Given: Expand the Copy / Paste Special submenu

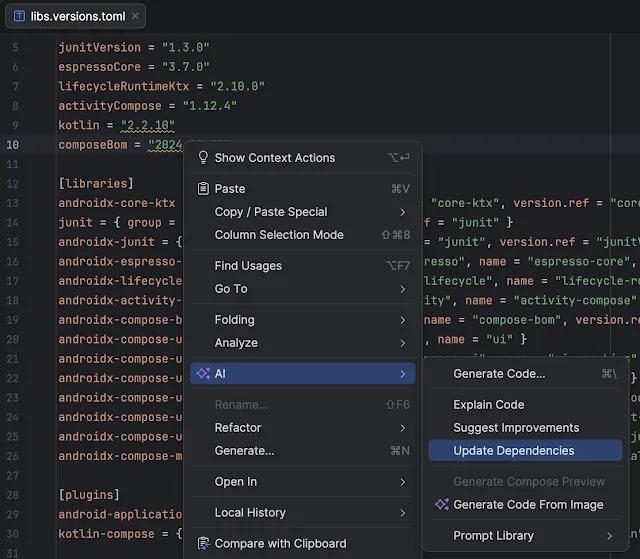Looking at the screenshot, I should [x=402, y=212].
